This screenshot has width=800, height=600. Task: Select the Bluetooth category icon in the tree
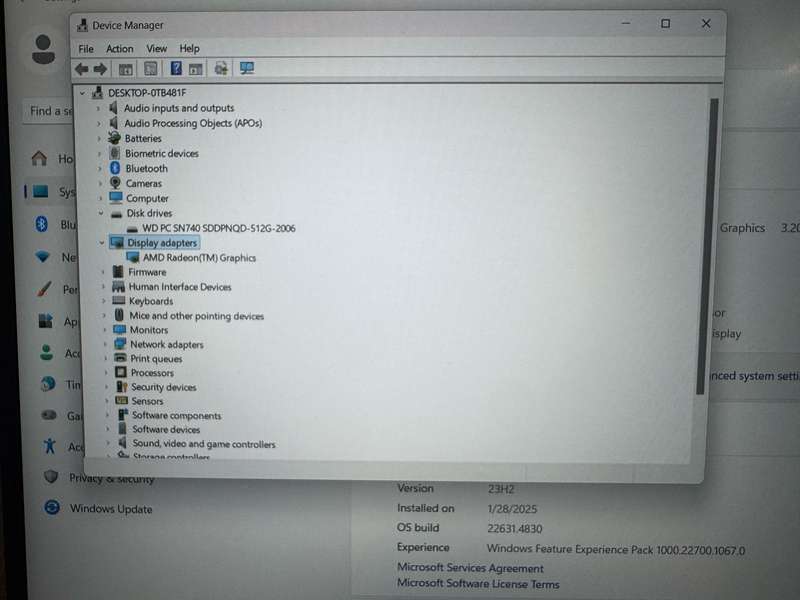coord(115,168)
